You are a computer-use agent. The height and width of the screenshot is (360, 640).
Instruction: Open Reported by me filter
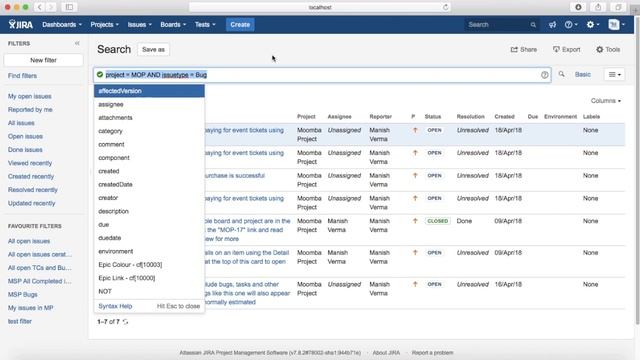coord(30,110)
